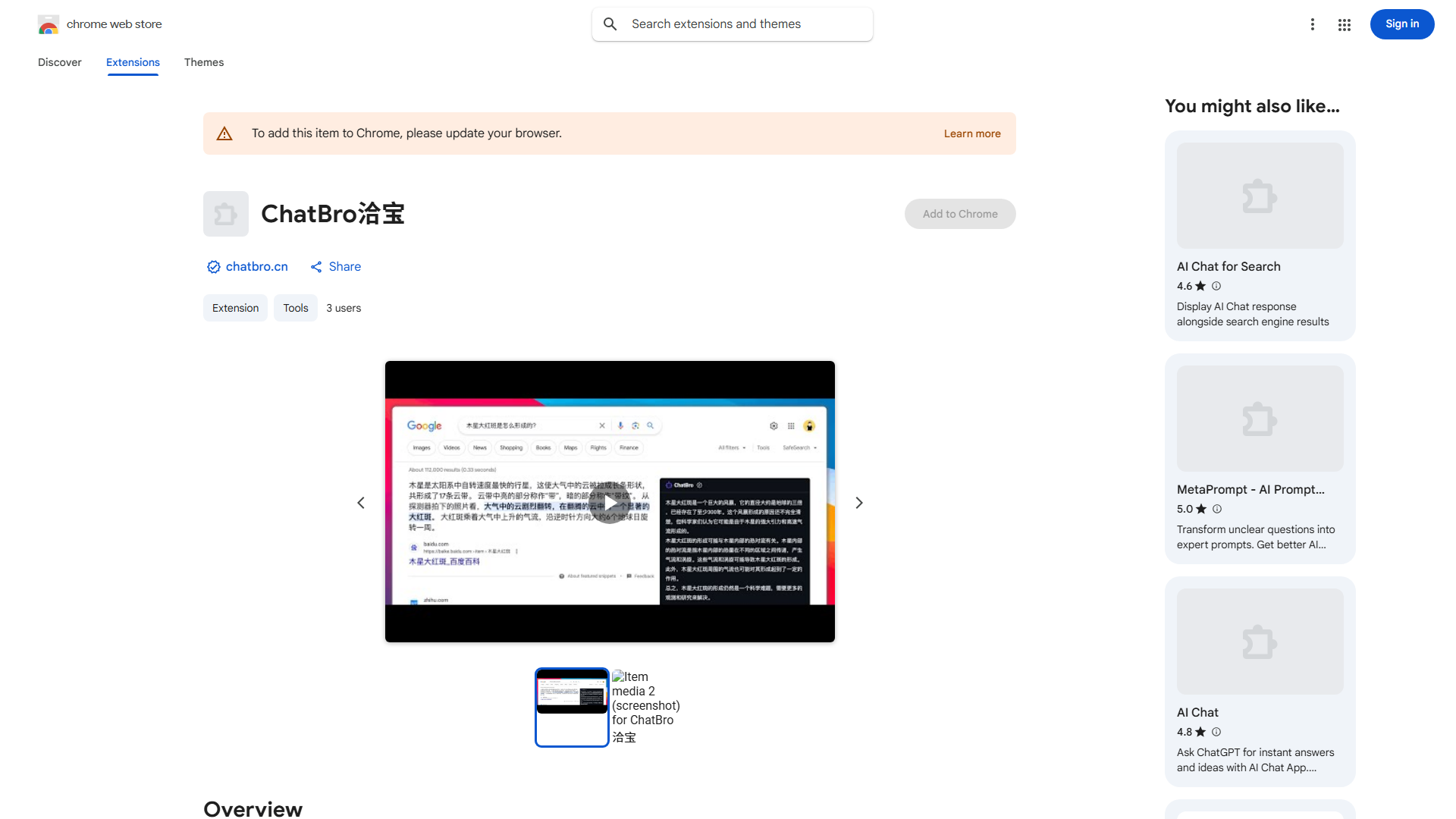This screenshot has width=1456, height=819.
Task: Click the info icon beside MetaPrompt rating
Action: coord(1216,509)
